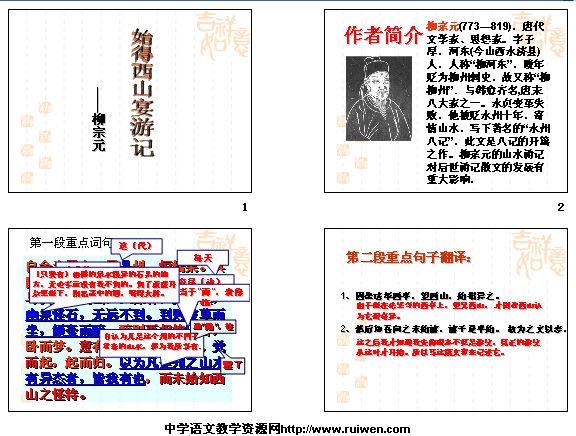The image size is (576, 436).
Task: Click the red 柳宗元 name in biography
Action: click(x=443, y=26)
